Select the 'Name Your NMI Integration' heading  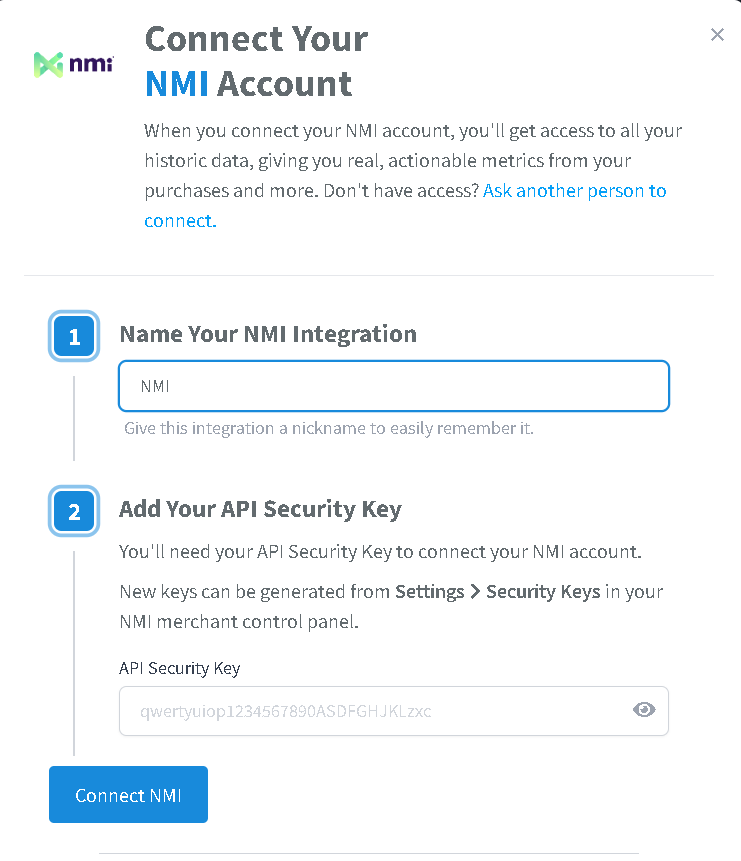[x=268, y=334]
